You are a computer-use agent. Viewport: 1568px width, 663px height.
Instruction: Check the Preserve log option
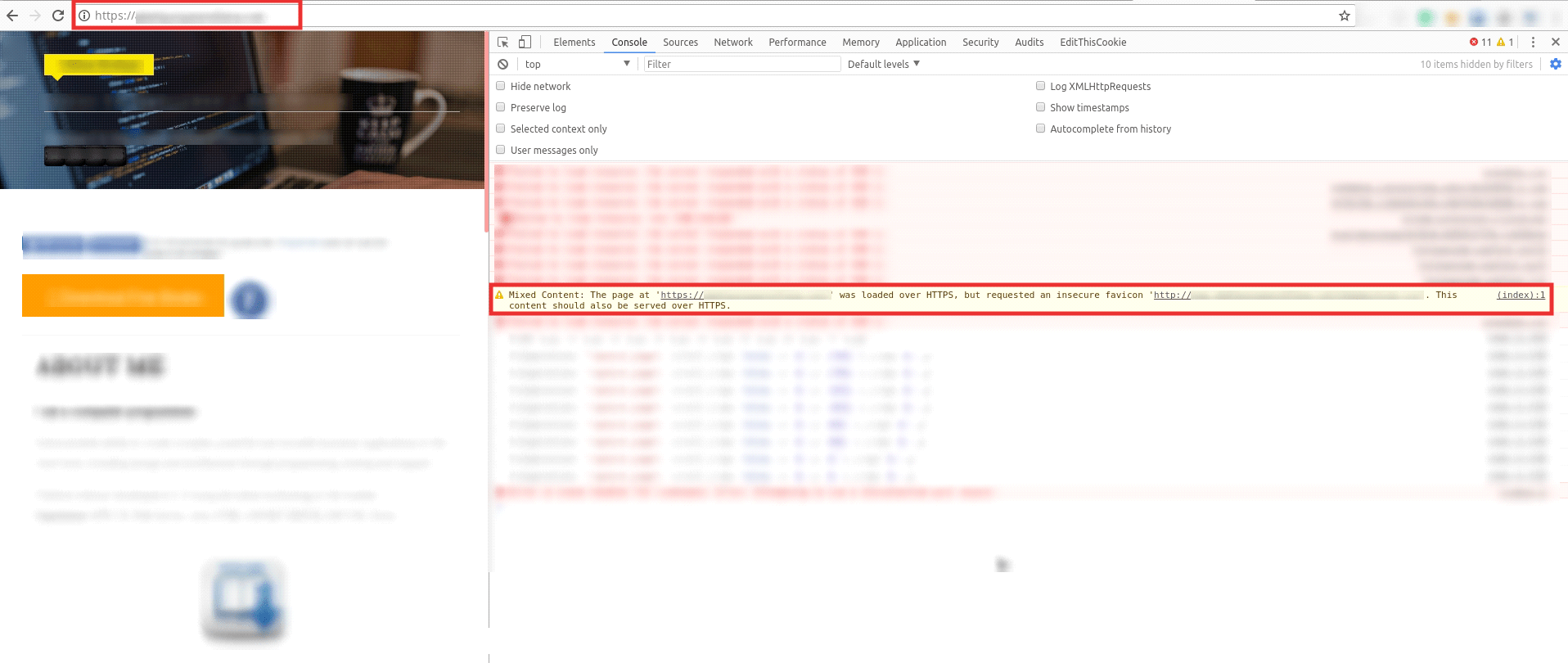[x=501, y=107]
